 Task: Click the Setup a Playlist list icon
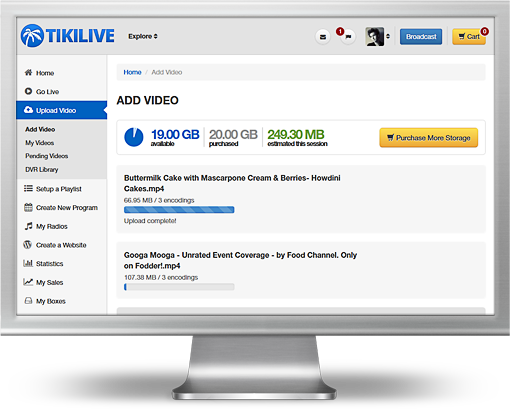pyautogui.click(x=28, y=188)
